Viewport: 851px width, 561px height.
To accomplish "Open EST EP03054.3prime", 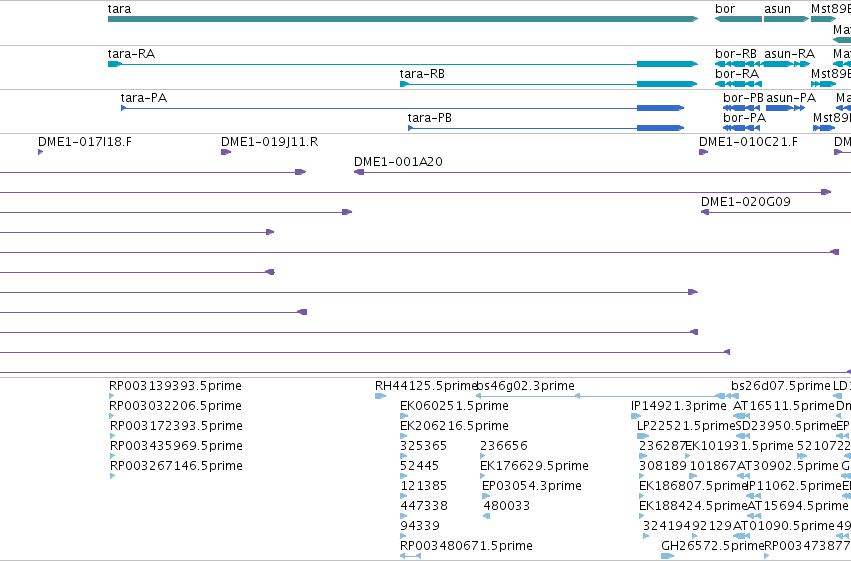I will click(486, 496).
